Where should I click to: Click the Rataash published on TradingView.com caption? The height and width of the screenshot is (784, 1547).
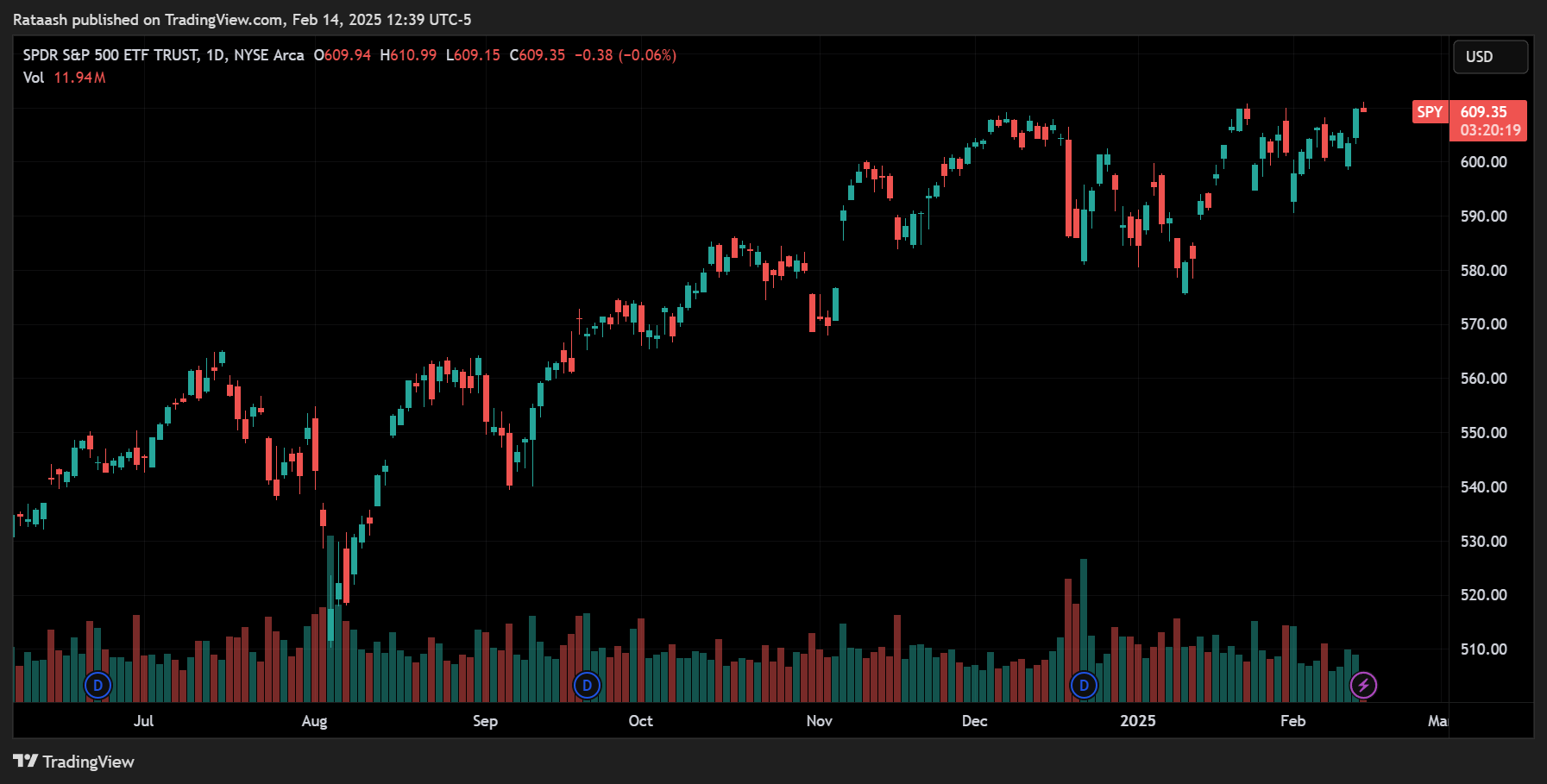(x=242, y=20)
